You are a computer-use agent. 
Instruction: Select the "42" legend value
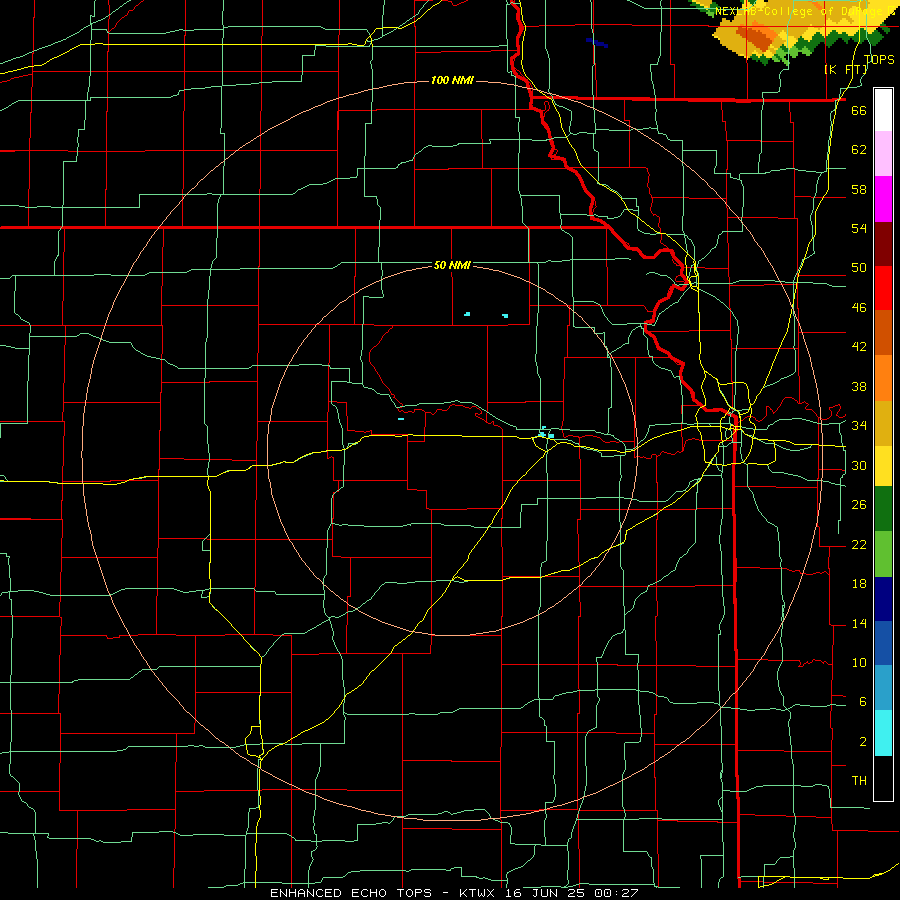tap(859, 346)
